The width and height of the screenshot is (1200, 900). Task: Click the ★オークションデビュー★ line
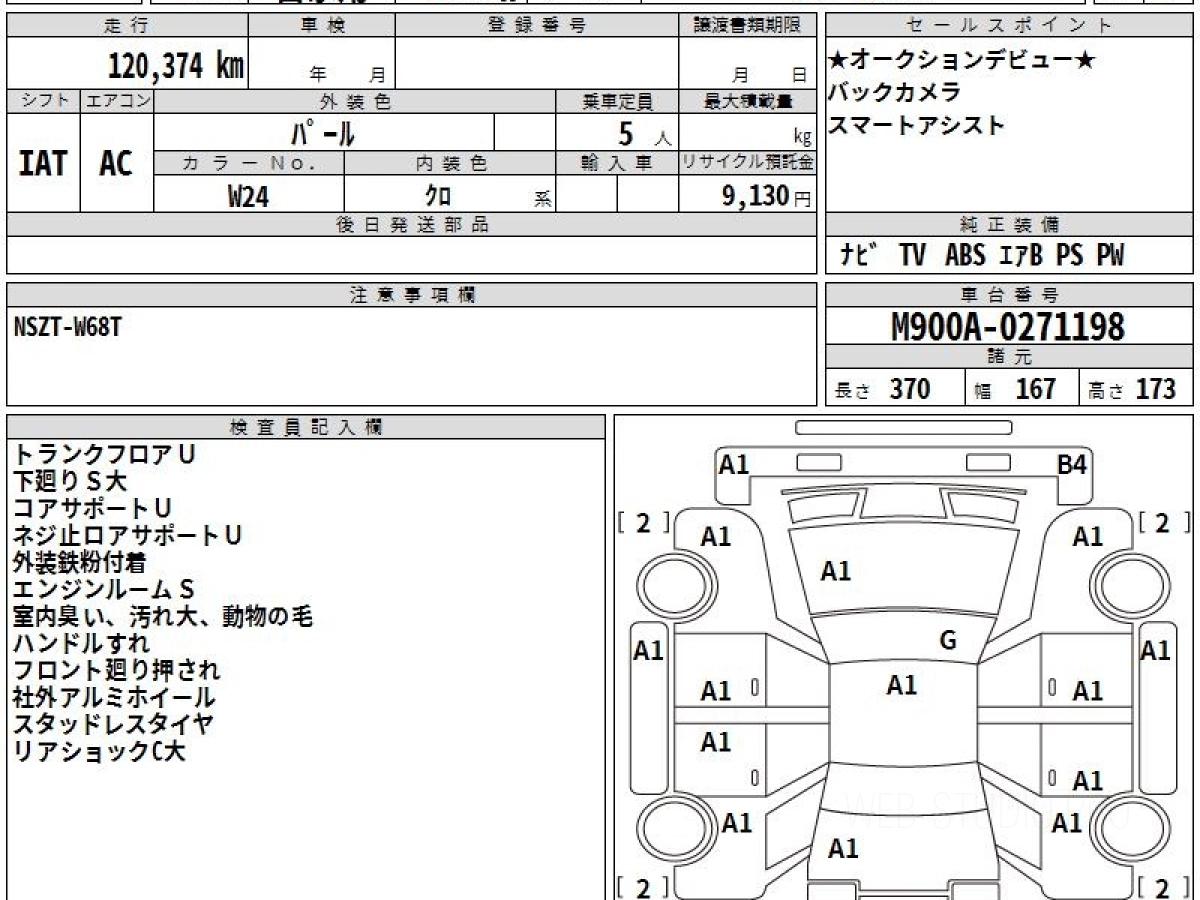[x=962, y=61]
